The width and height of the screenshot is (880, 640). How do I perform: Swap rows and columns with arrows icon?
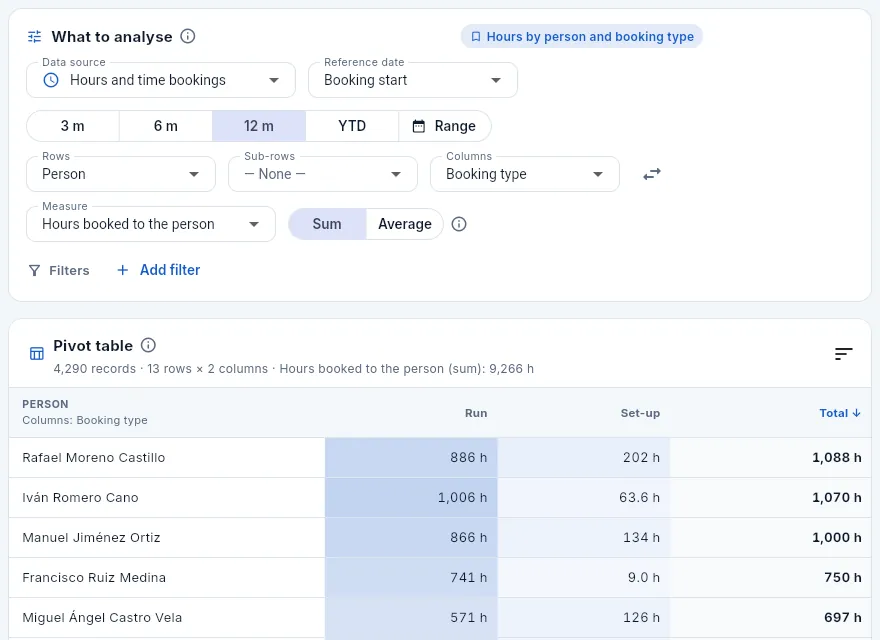click(x=652, y=175)
